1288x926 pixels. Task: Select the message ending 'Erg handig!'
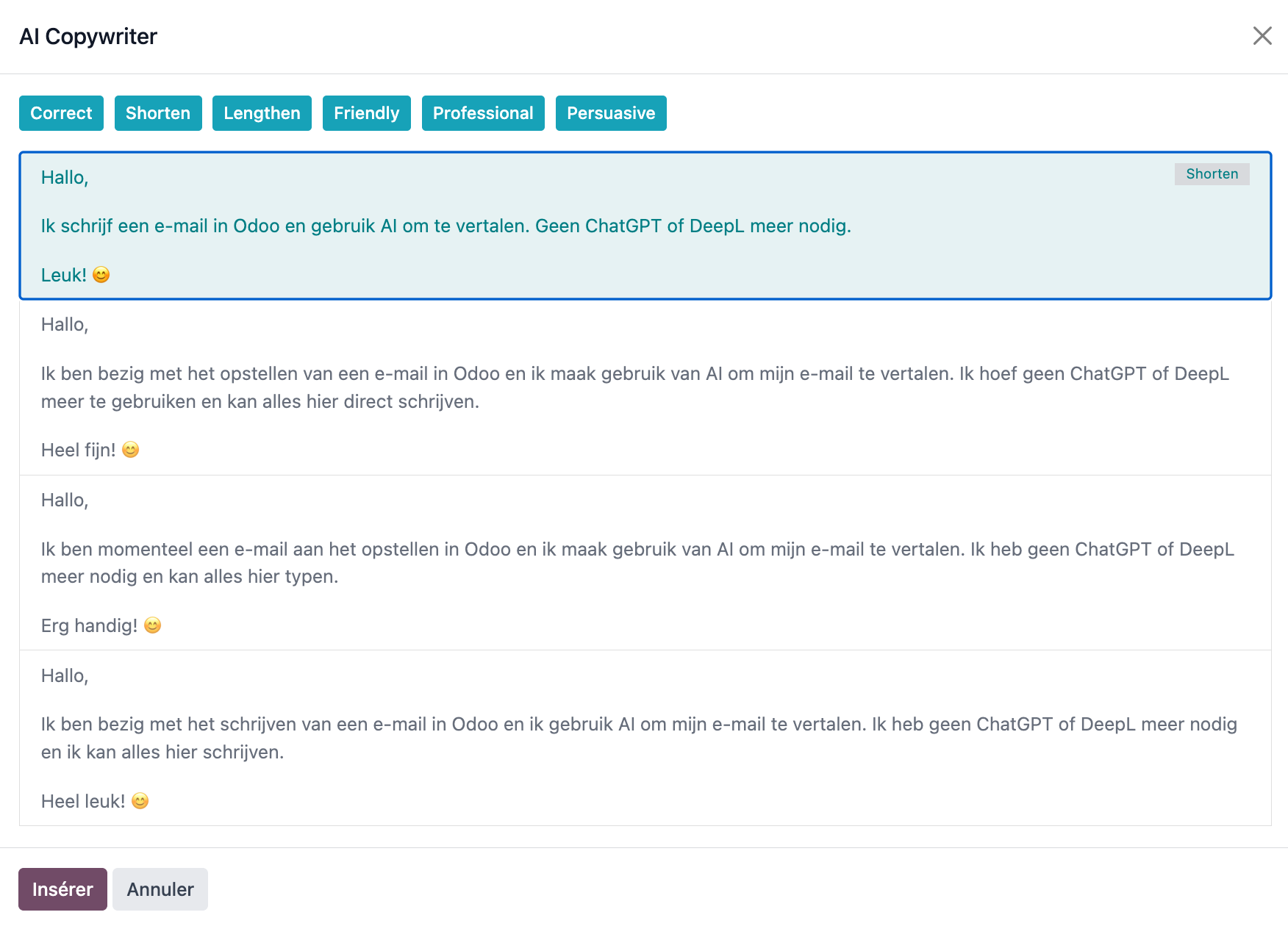coord(645,563)
